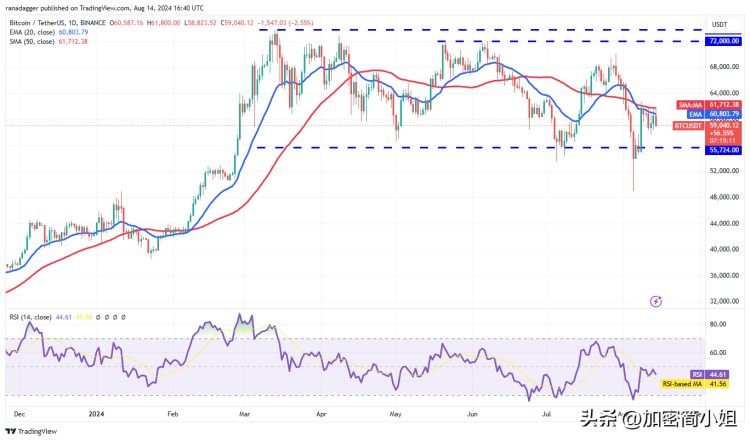Click the SMA (50, close) indicator legend

coord(48,42)
